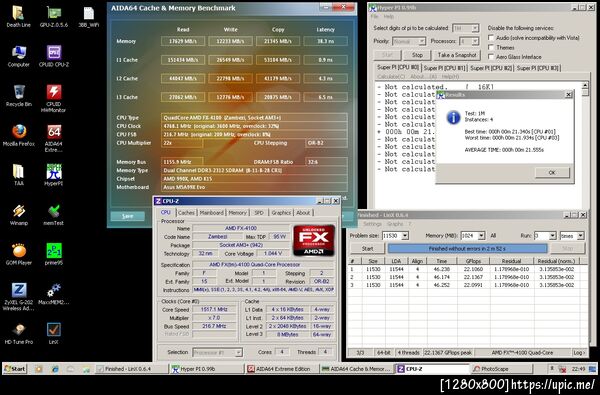Toggle Aero Glass Interface checkbox
The image size is (600, 395).
[x=491, y=57]
